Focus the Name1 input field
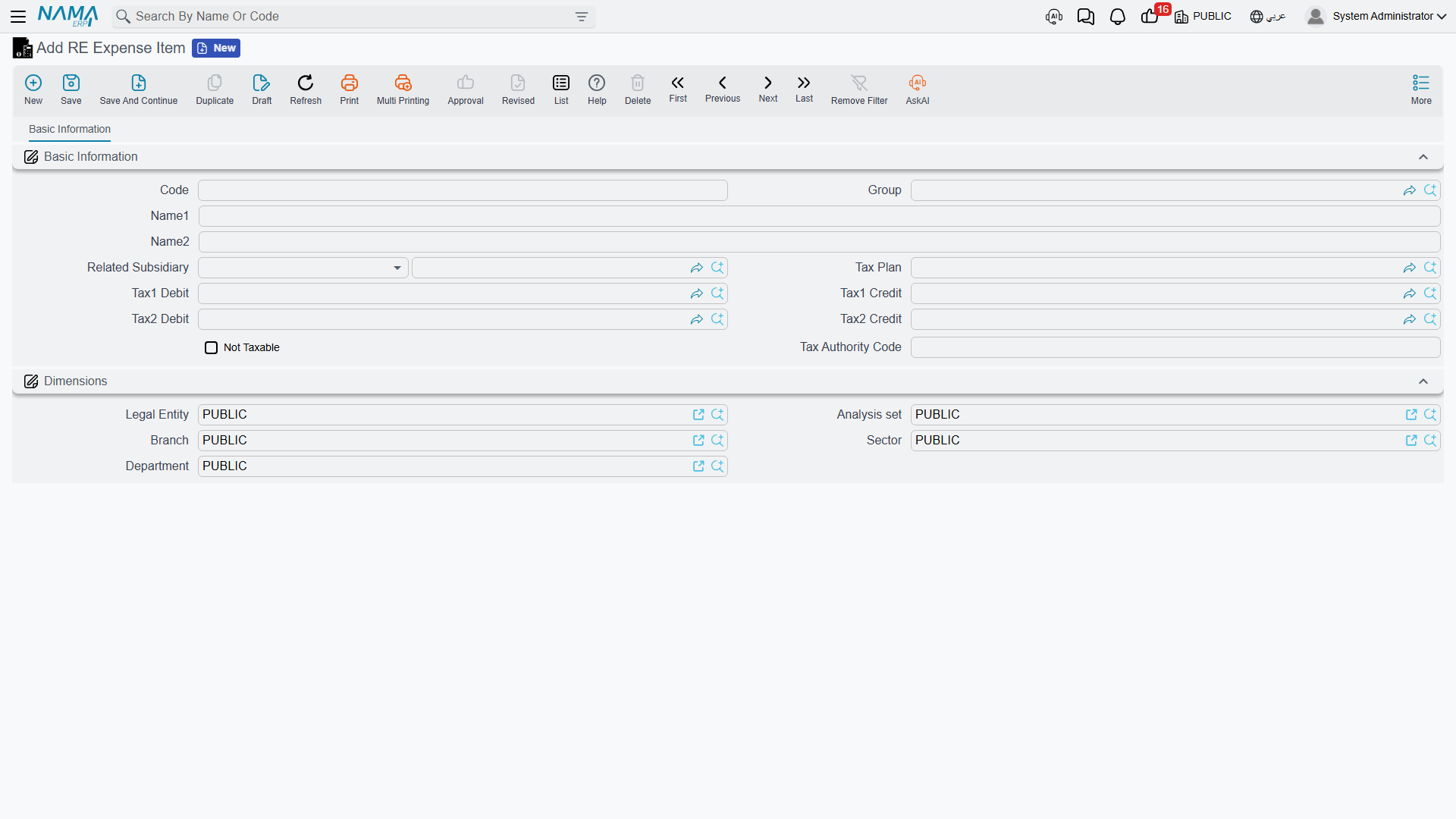This screenshot has width=1456, height=819. [x=819, y=216]
